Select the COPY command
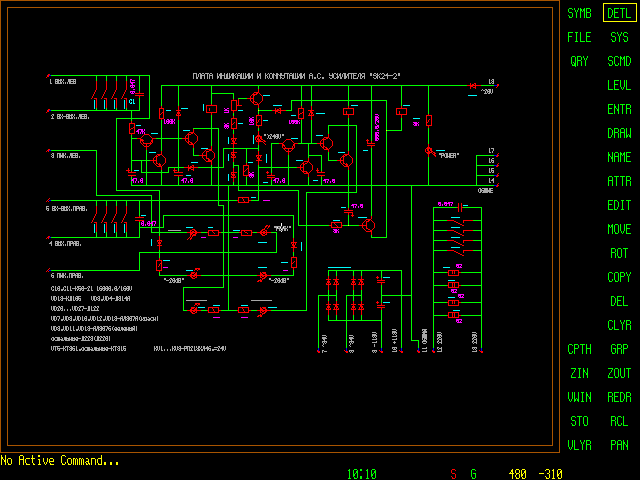The height and width of the screenshot is (480, 640). [x=619, y=277]
